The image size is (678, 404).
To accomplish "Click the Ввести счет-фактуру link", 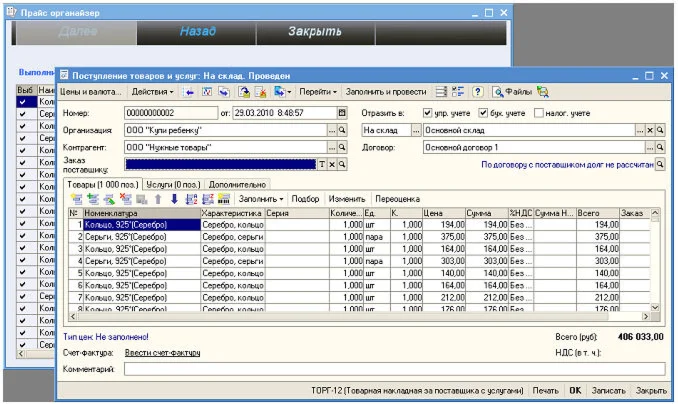I will pyautogui.click(x=163, y=353).
